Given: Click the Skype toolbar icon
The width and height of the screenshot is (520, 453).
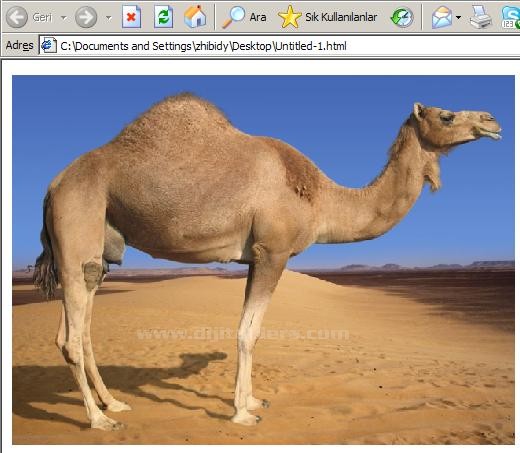Looking at the screenshot, I should point(510,17).
